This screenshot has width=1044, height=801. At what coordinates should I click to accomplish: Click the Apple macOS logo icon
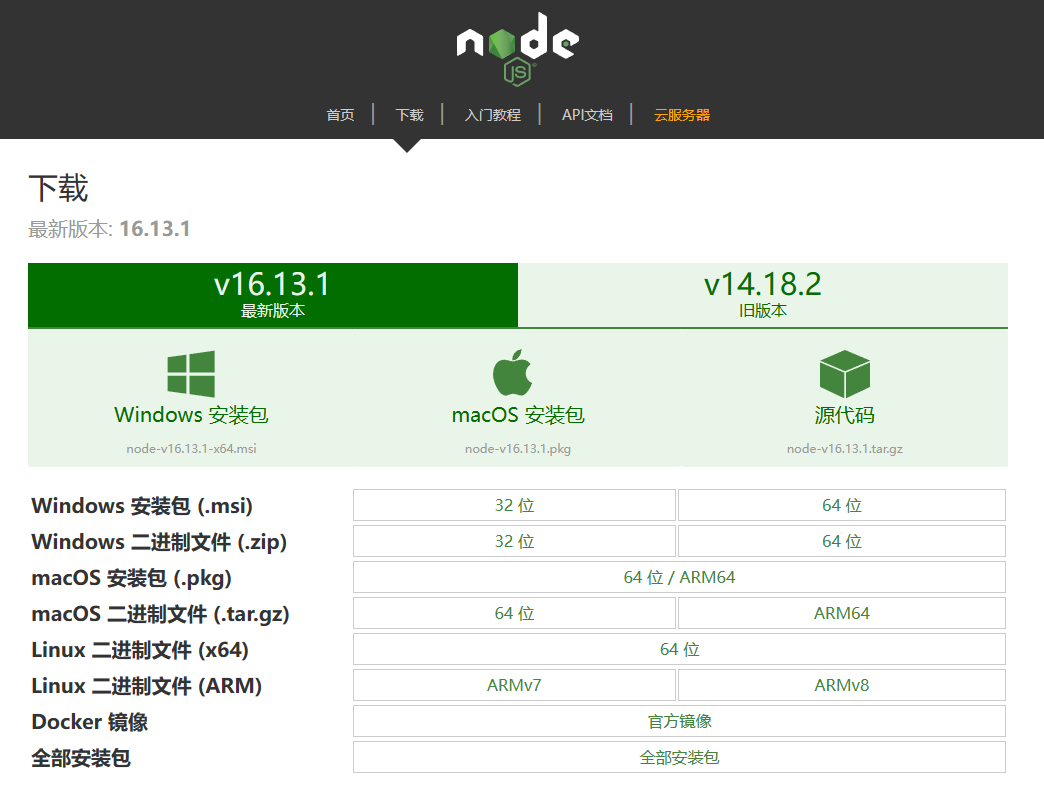[x=512, y=373]
